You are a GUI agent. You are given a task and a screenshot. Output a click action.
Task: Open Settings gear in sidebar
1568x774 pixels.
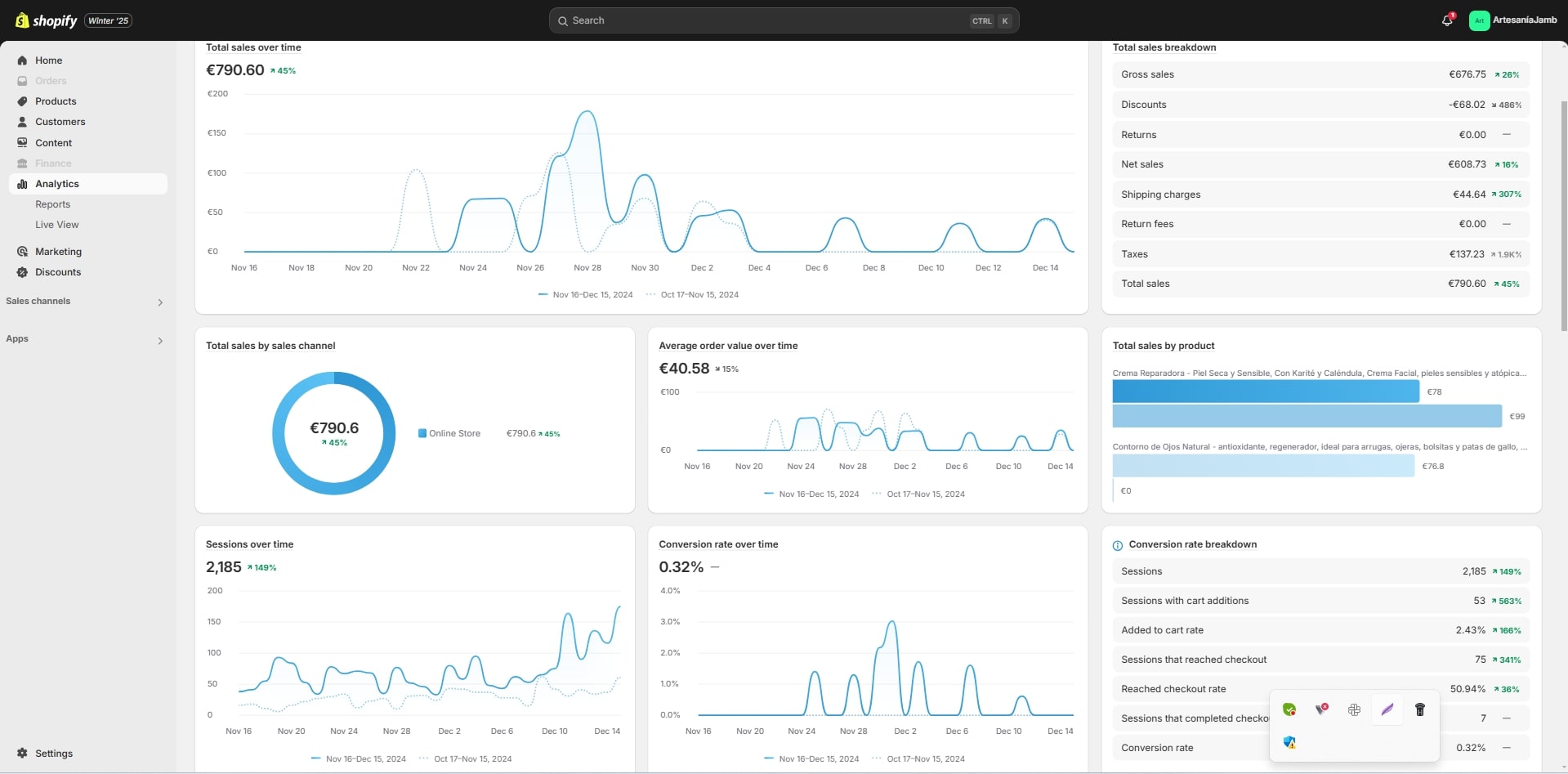[x=22, y=754]
